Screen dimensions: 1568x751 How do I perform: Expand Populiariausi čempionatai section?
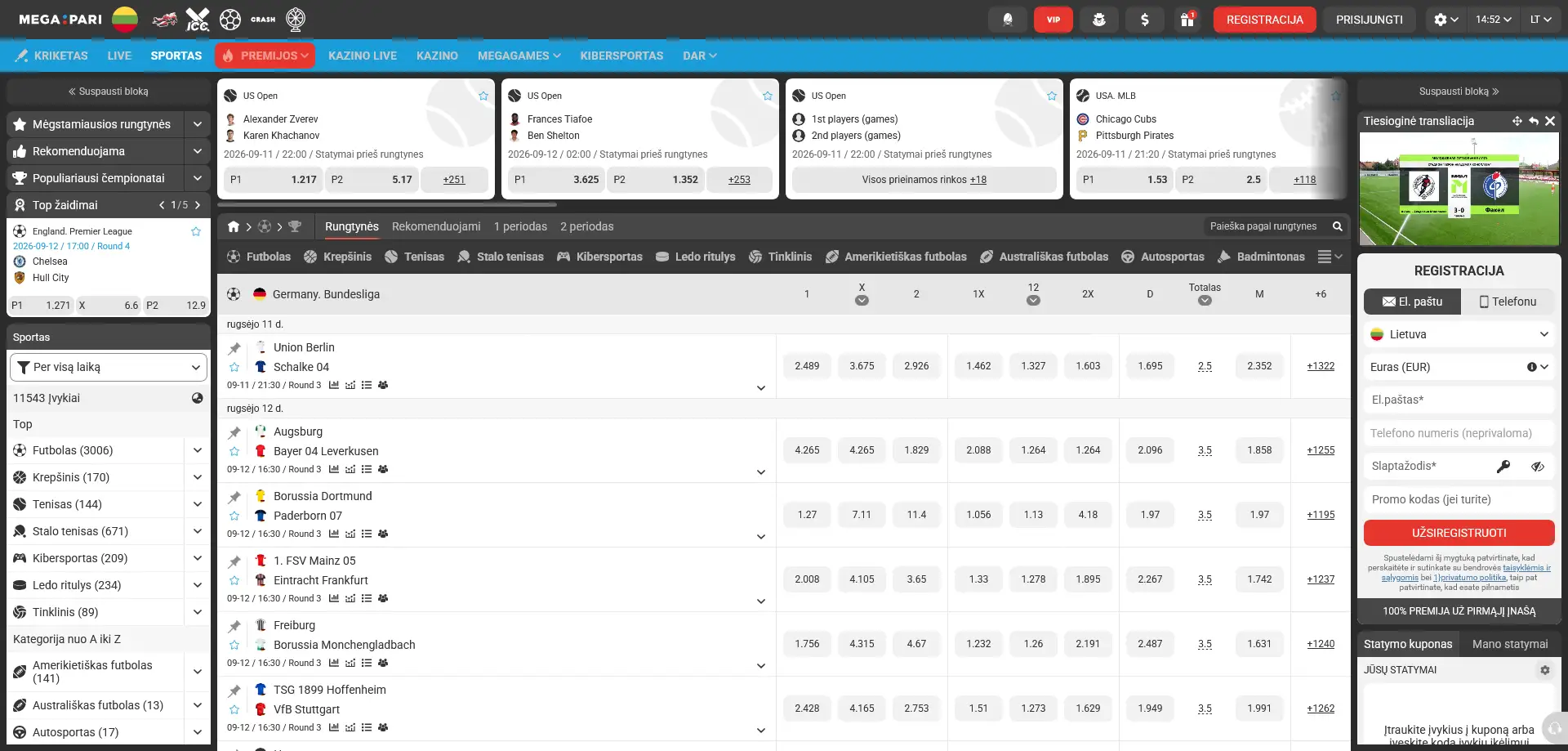pos(198,178)
